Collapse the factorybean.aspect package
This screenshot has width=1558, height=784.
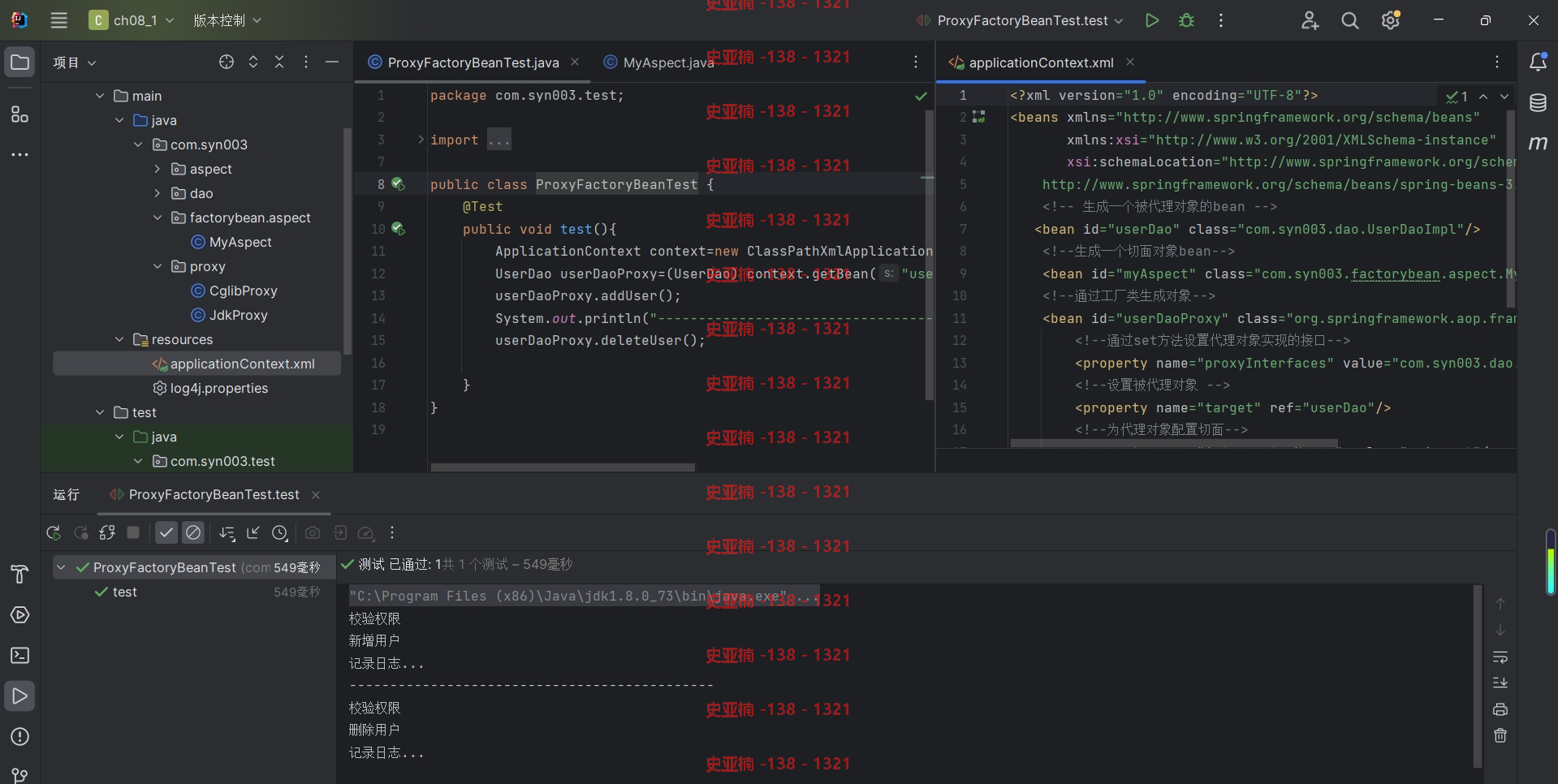point(158,218)
